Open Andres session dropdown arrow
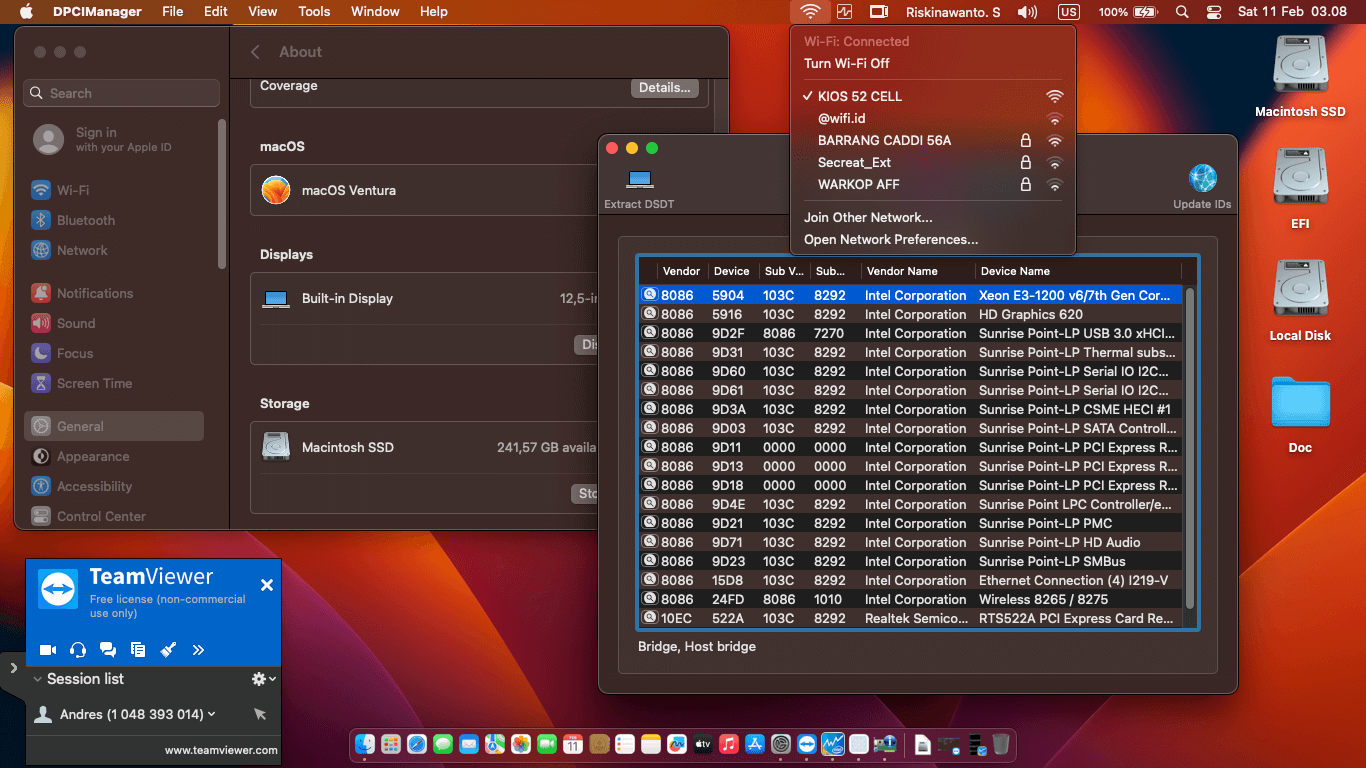The width and height of the screenshot is (1366, 768). pos(212,714)
